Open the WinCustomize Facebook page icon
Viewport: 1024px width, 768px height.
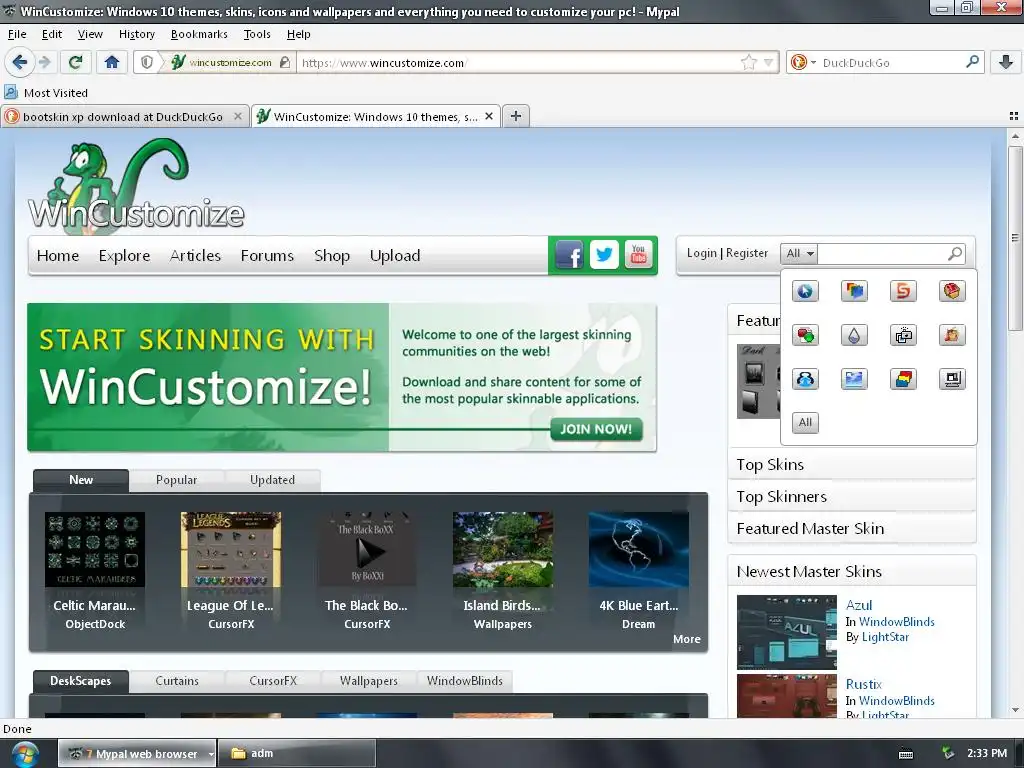tap(569, 255)
